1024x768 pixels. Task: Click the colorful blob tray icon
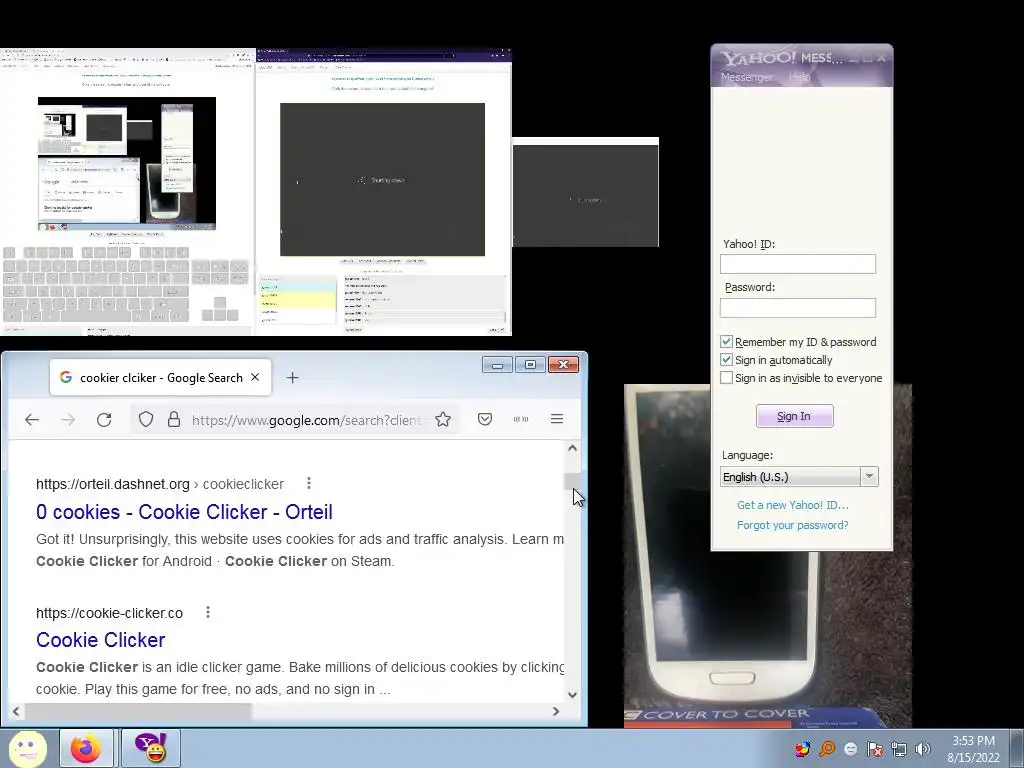pyautogui.click(x=802, y=749)
